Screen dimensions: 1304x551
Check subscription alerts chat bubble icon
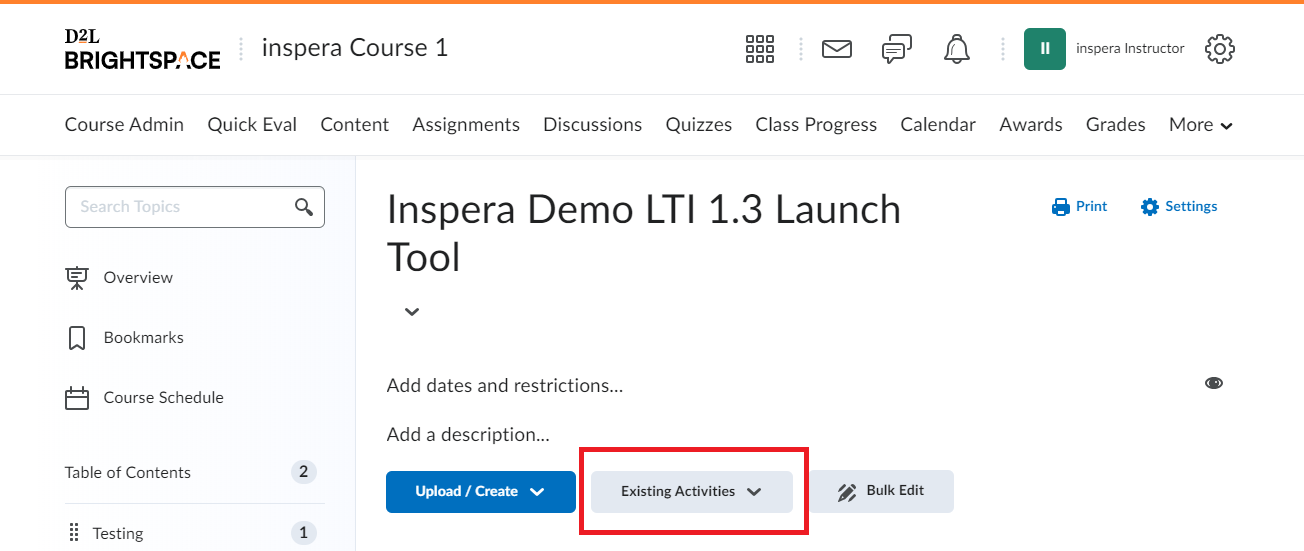896,49
